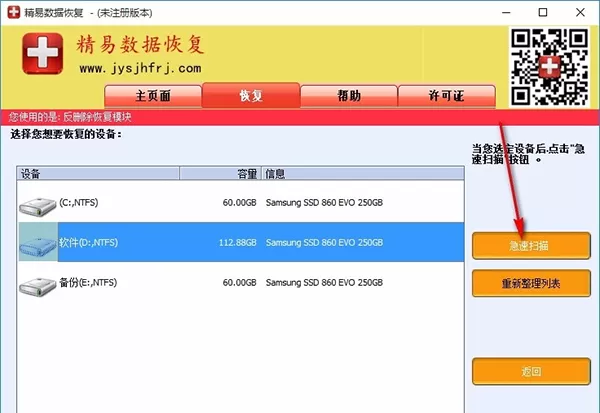Click the red cross app logo
This screenshot has width=600, height=413.
(42, 54)
